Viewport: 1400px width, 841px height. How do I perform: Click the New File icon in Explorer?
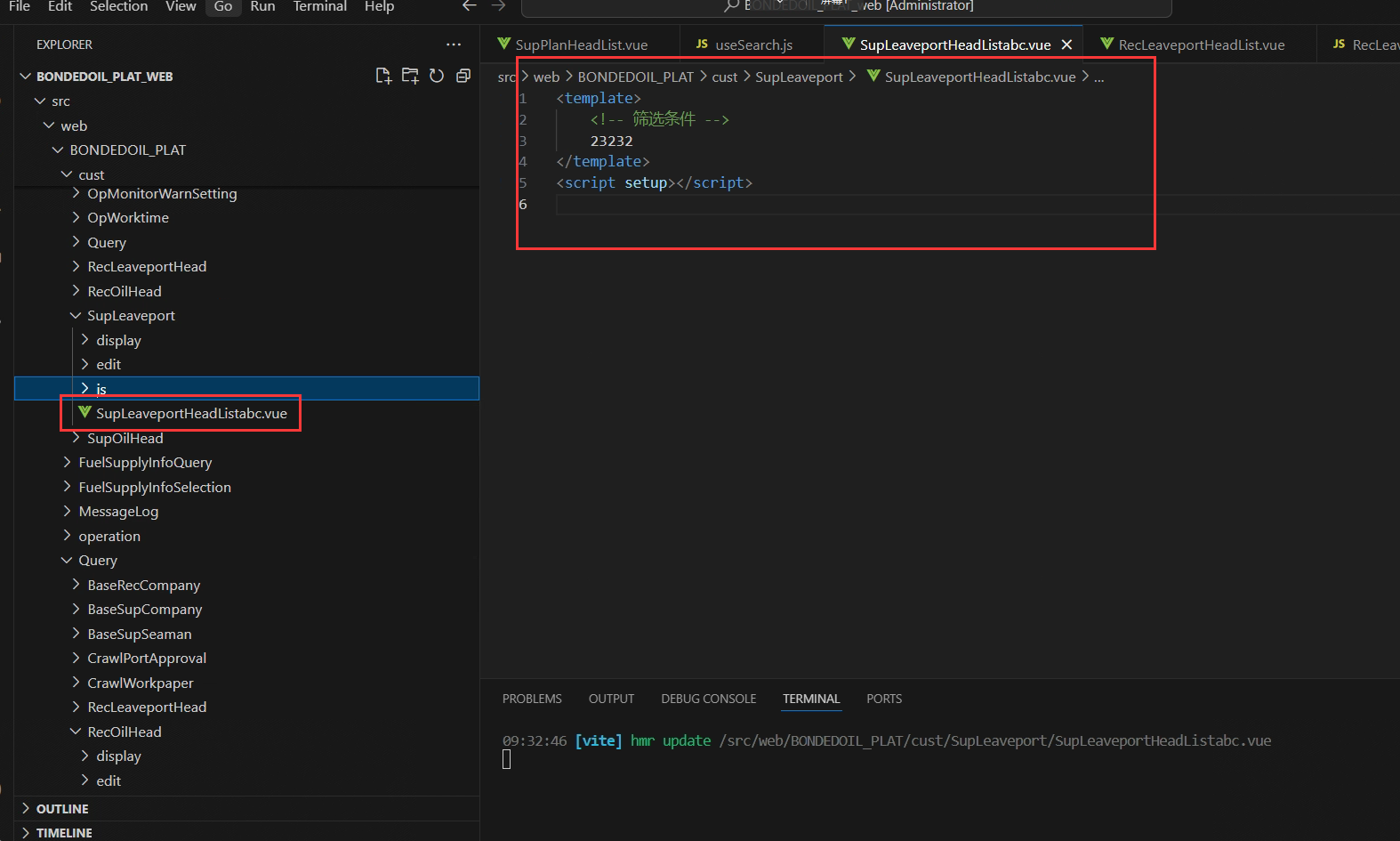pyautogui.click(x=383, y=76)
